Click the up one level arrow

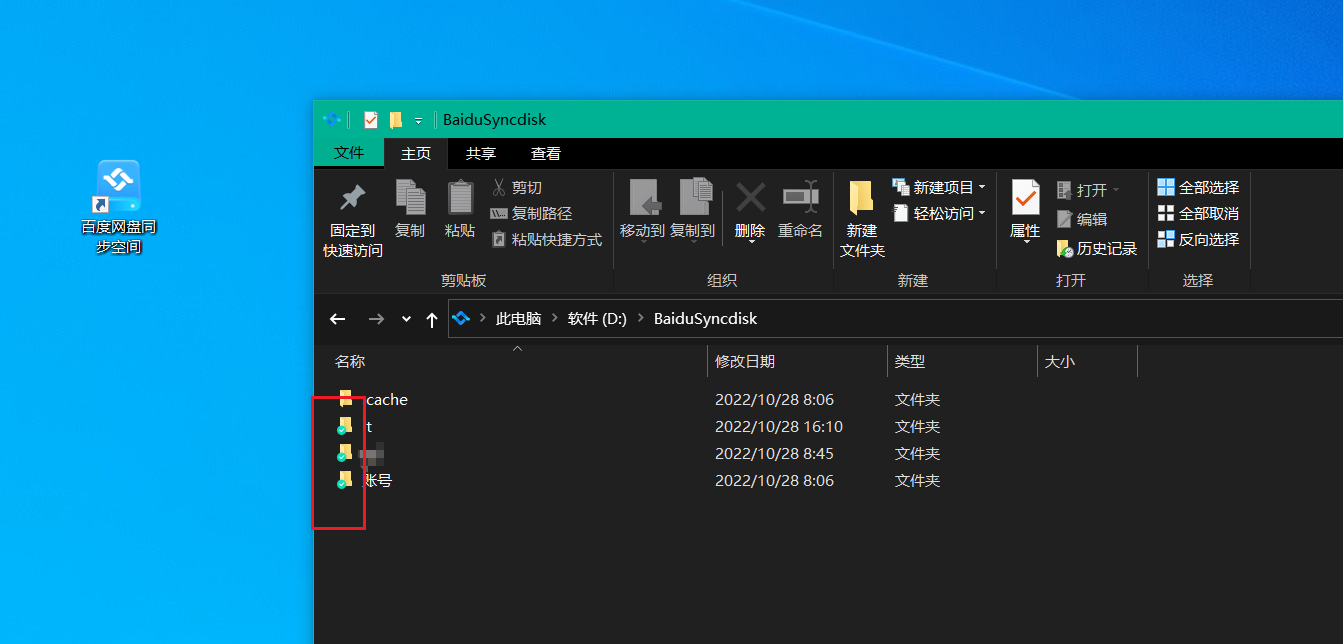(432, 319)
